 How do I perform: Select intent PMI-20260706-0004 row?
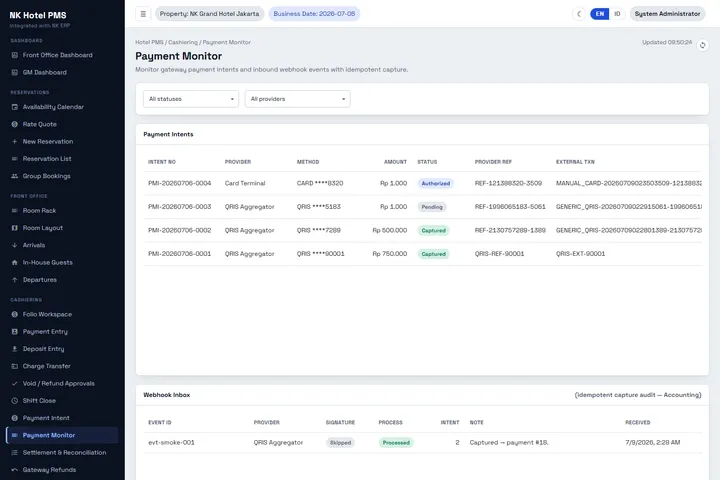422,183
